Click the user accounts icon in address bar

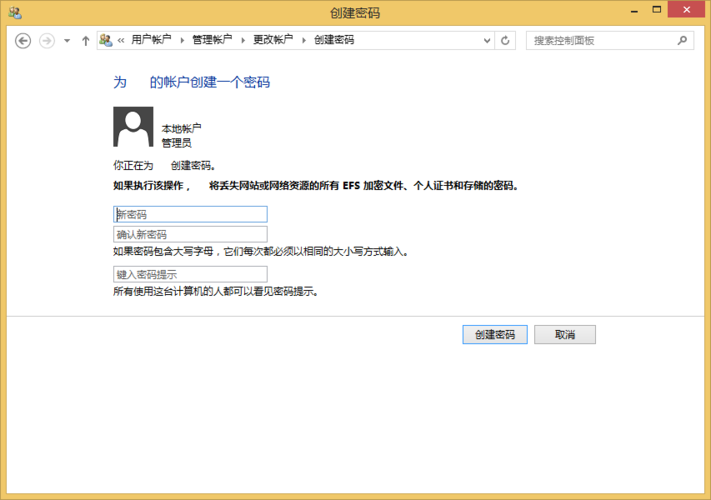[106, 40]
